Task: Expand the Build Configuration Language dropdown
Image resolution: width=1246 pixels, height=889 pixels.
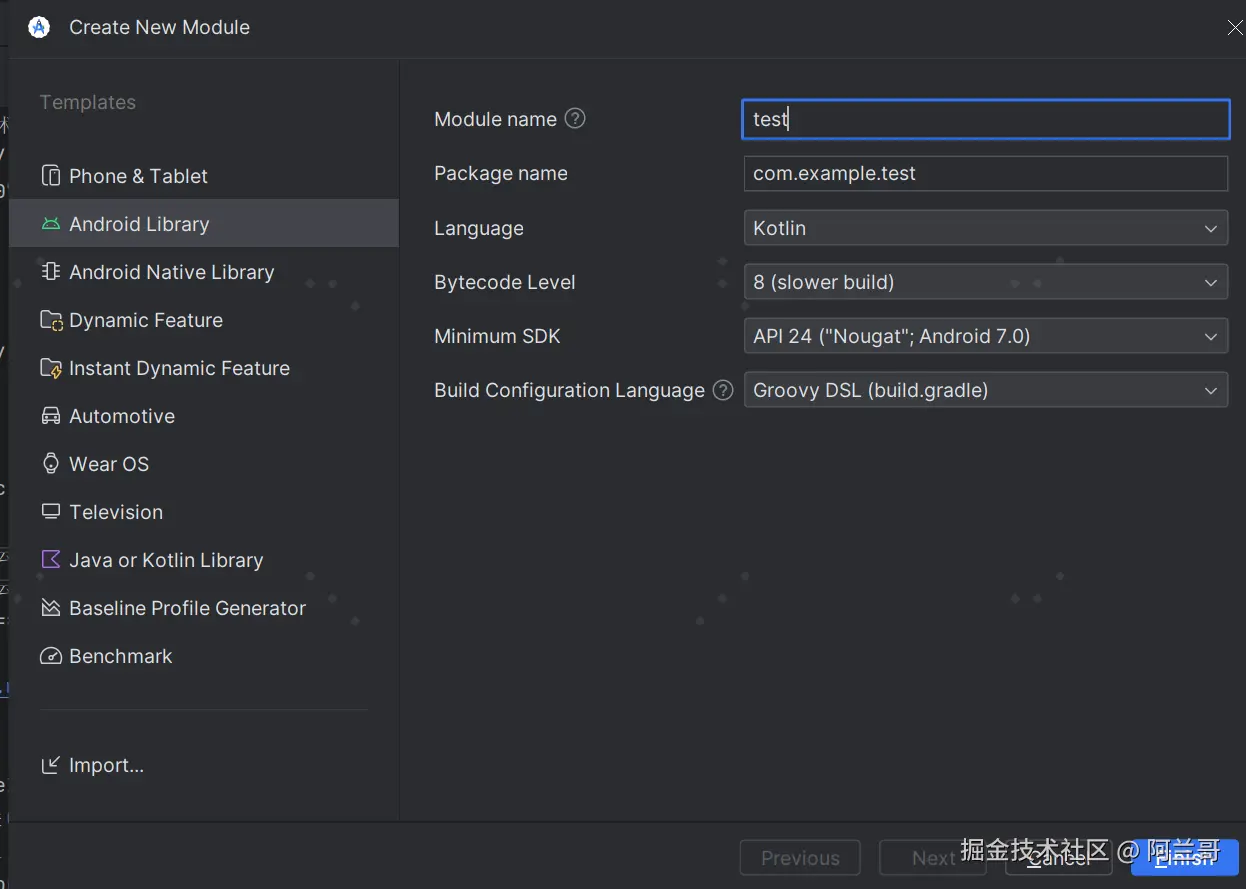Action: point(986,390)
